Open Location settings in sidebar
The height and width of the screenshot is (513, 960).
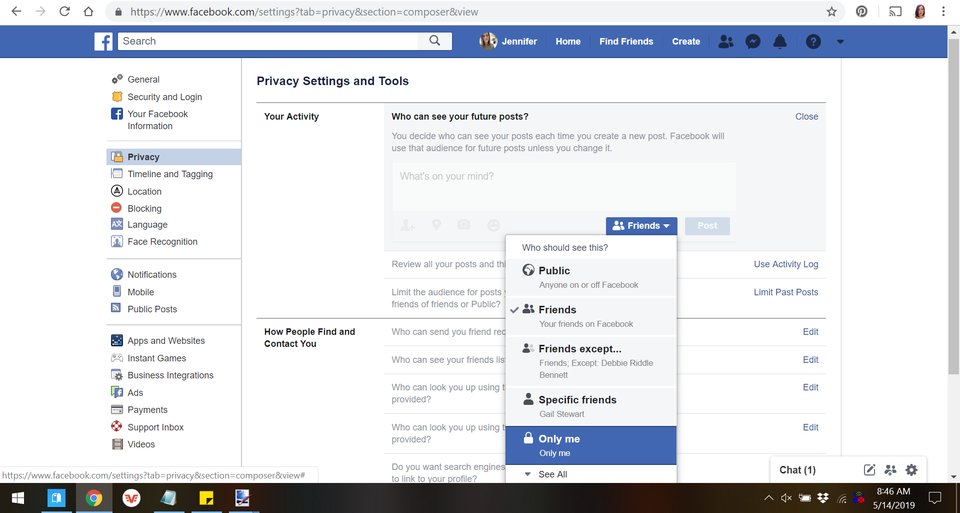pos(144,192)
